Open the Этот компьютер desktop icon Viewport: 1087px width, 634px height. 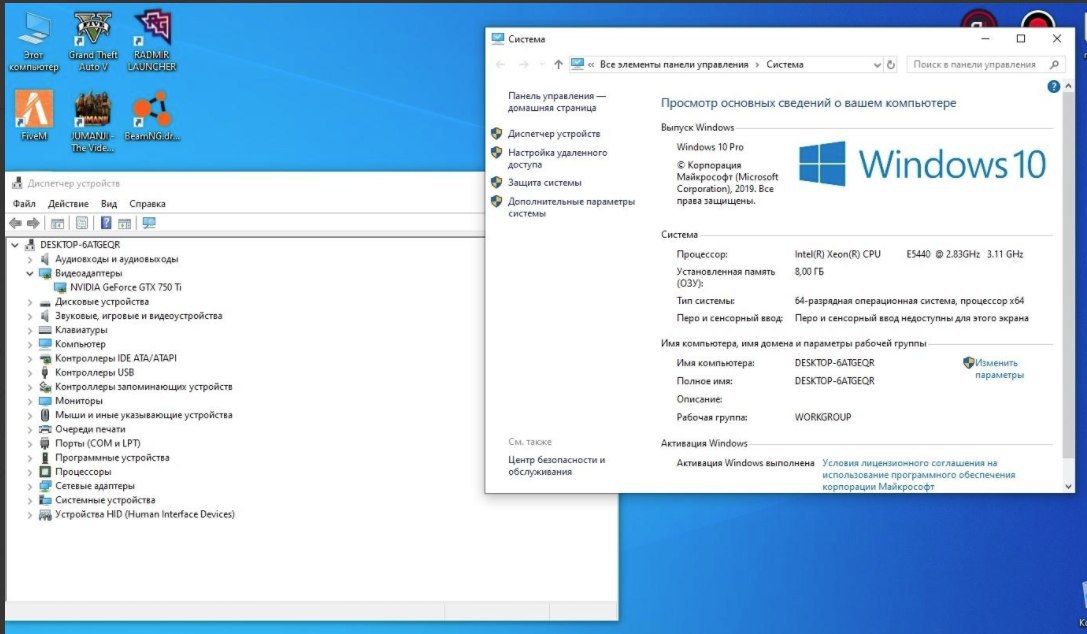point(33,42)
